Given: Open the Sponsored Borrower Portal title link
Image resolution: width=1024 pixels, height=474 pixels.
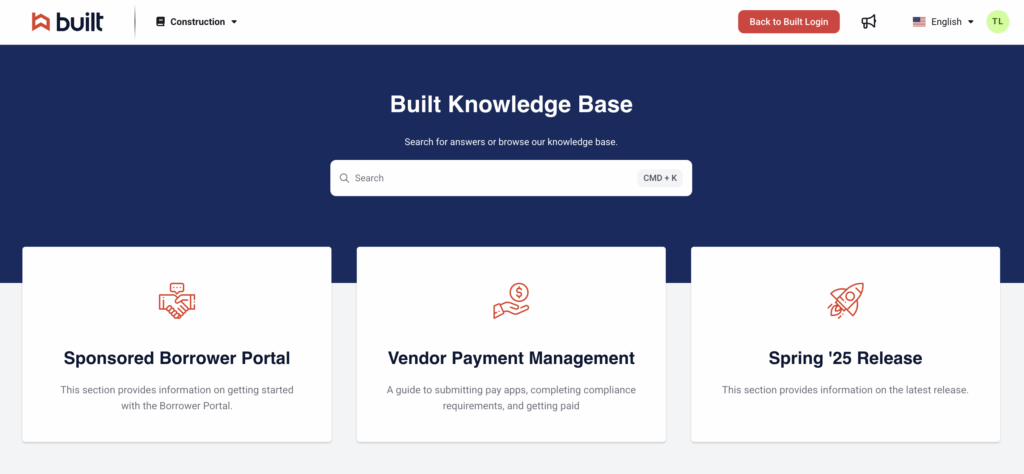Looking at the screenshot, I should tap(177, 358).
